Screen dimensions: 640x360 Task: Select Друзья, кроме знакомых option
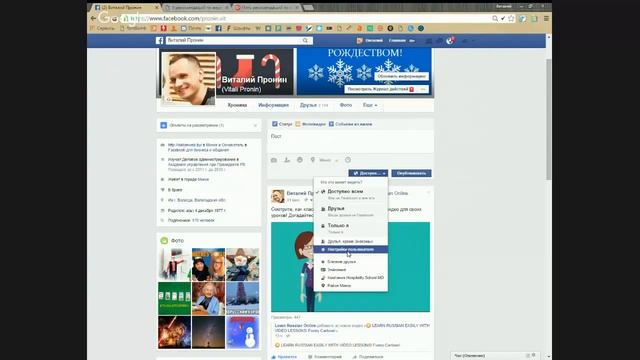(x=351, y=241)
